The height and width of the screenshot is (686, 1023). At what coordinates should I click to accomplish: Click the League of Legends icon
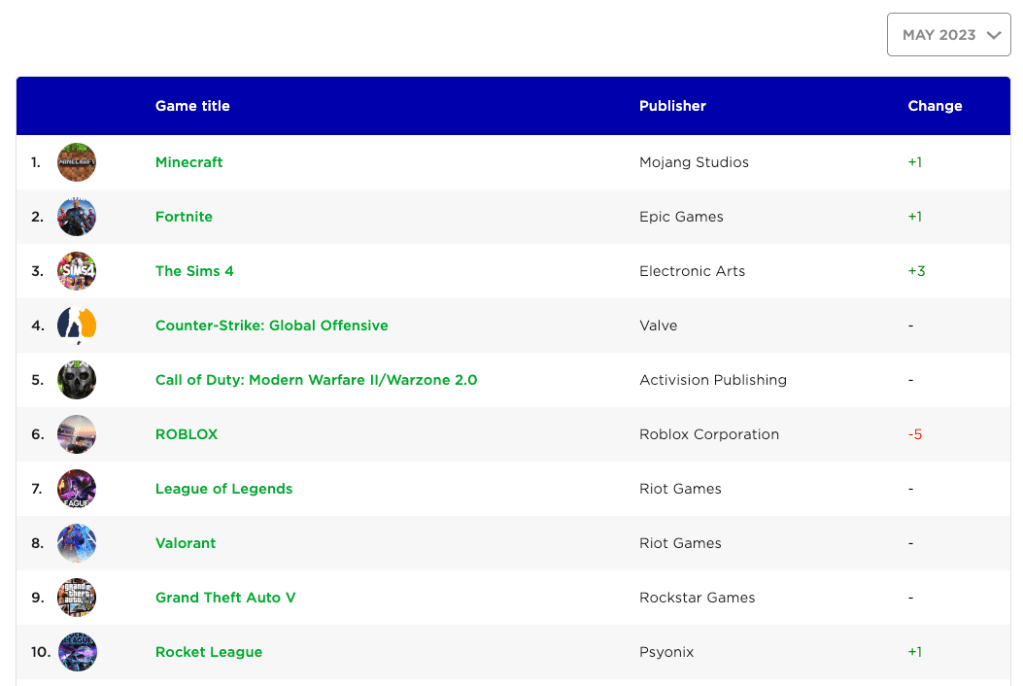[77, 489]
